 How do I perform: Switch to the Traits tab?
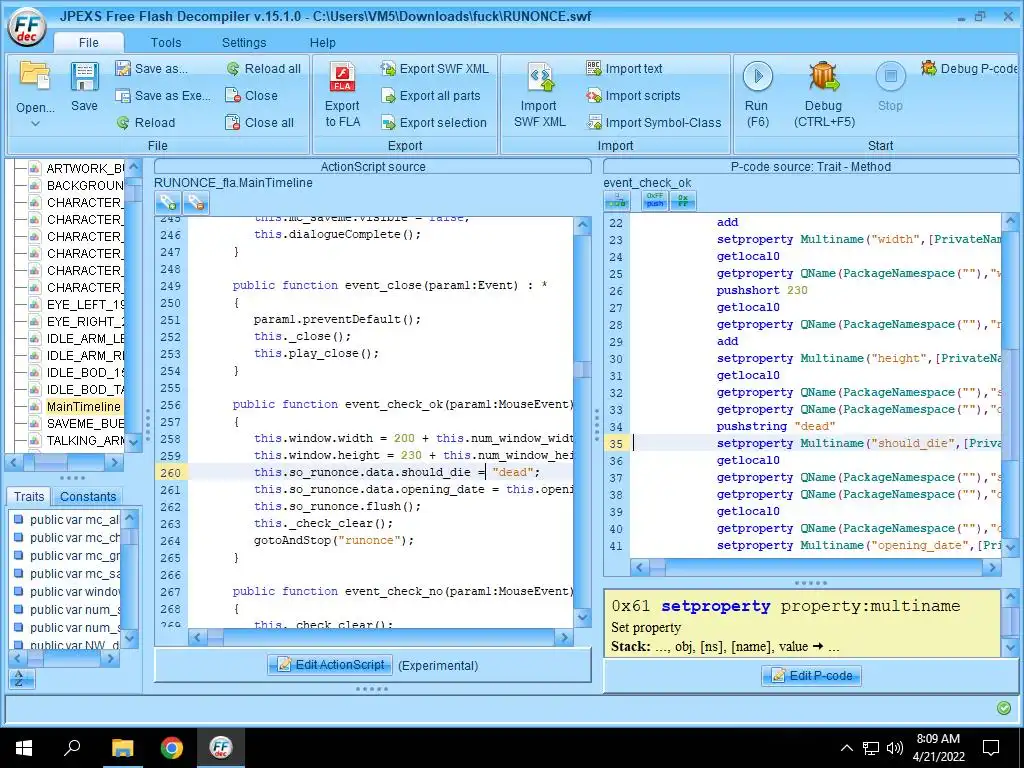(x=29, y=496)
